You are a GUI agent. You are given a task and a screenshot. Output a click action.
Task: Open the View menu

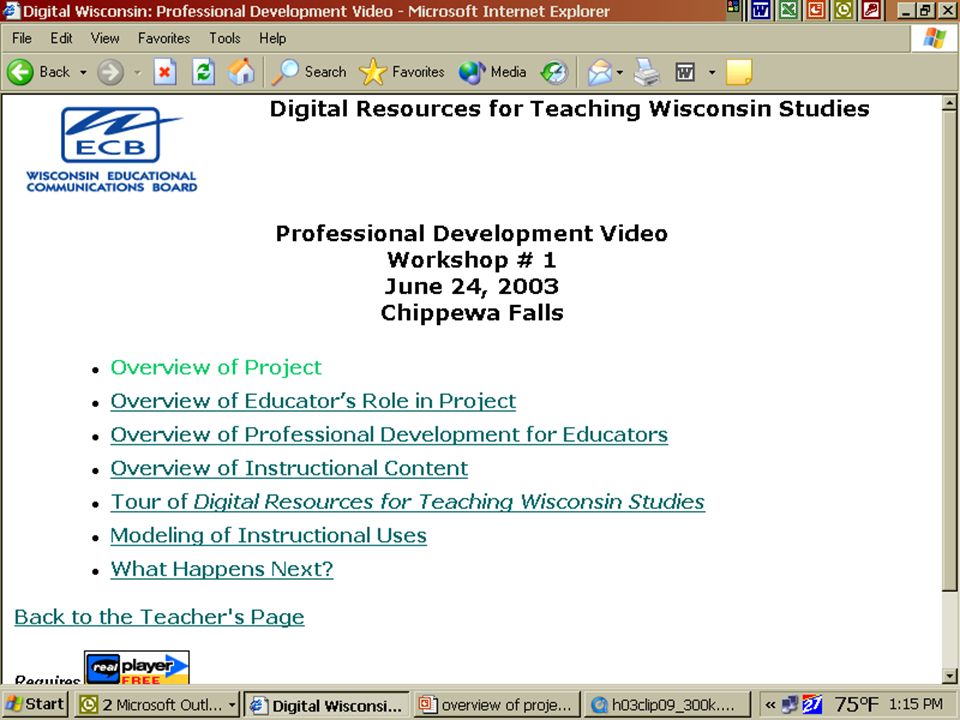pos(105,39)
